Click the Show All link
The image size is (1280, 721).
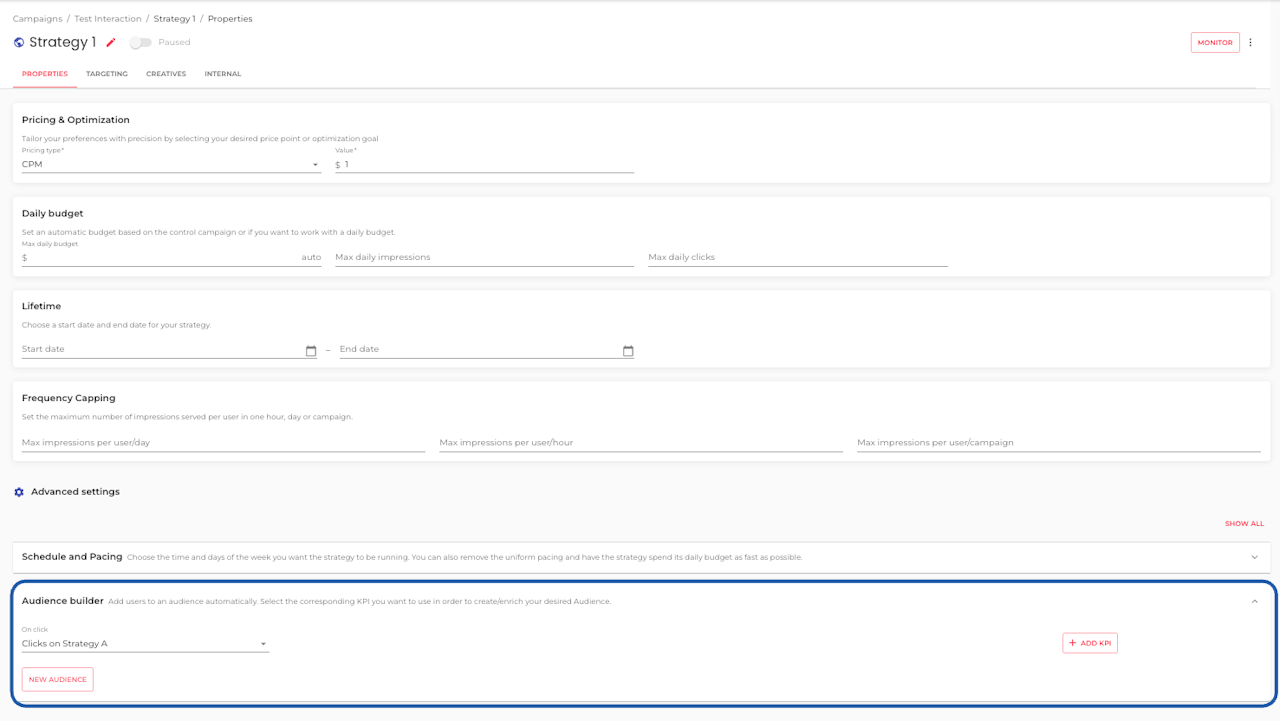point(1244,524)
